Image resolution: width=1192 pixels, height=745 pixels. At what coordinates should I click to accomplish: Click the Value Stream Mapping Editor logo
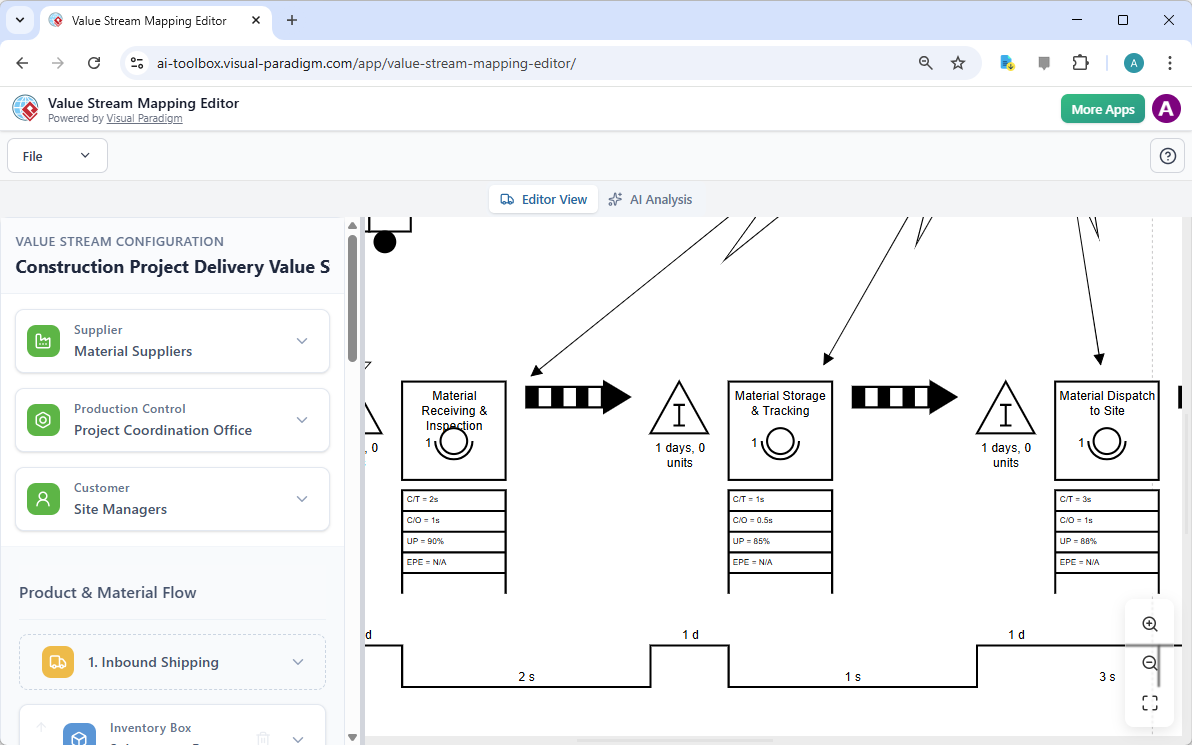(x=25, y=108)
